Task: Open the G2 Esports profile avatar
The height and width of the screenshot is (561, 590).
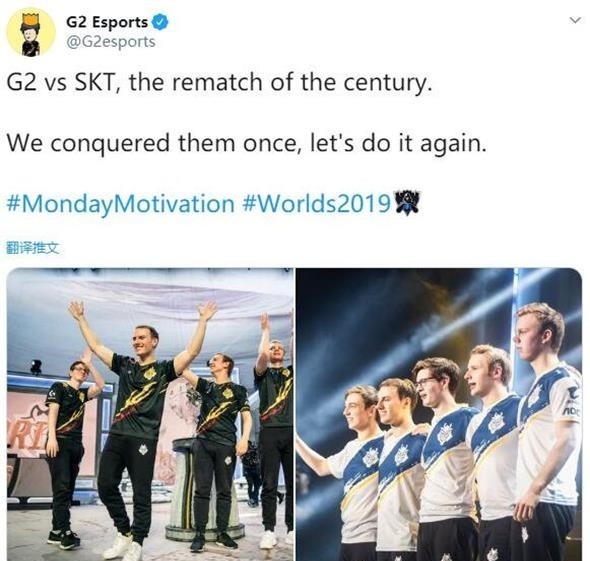Action: click(x=31, y=32)
